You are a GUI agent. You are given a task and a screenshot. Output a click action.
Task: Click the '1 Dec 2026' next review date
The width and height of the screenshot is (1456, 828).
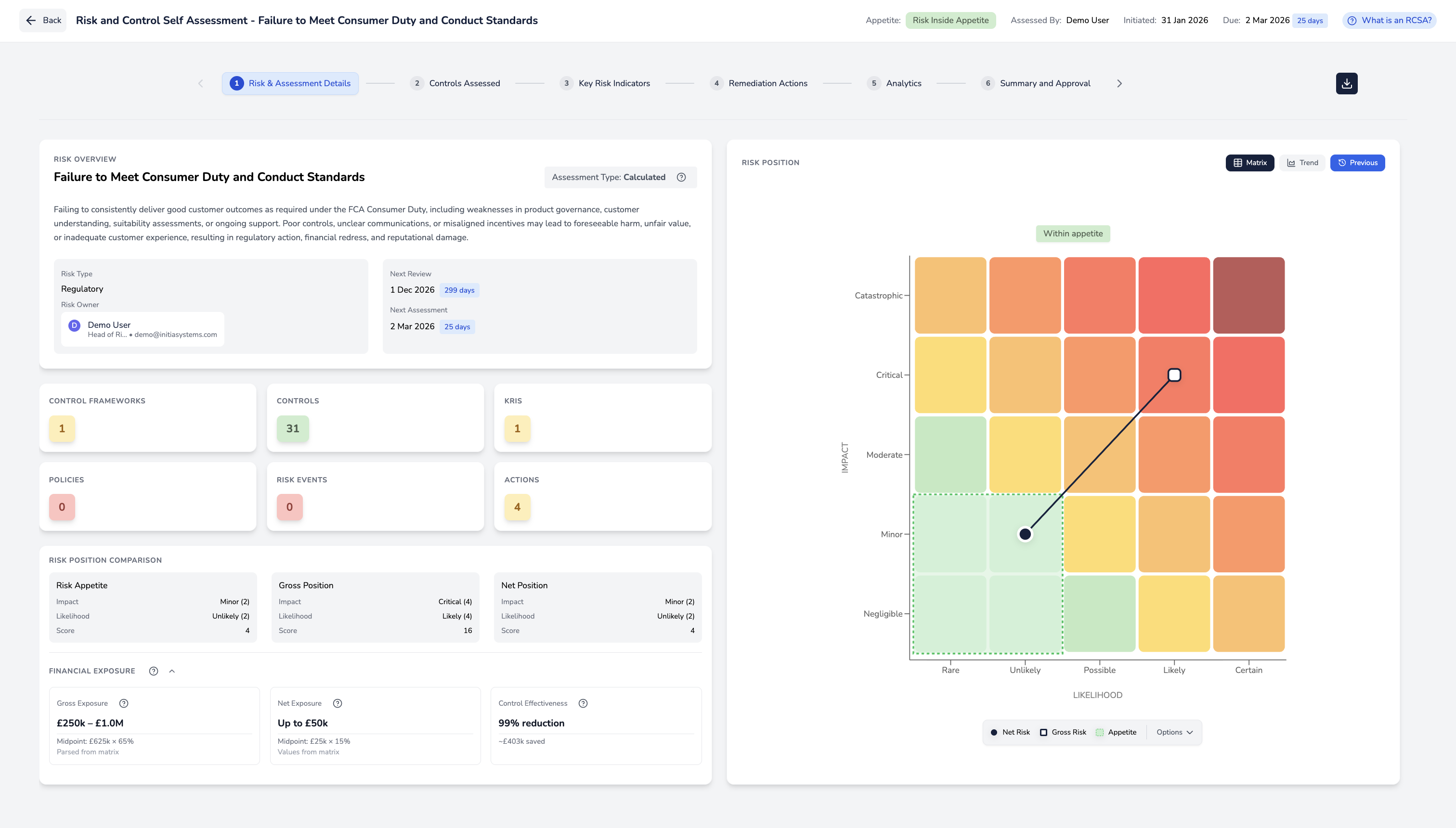click(x=412, y=290)
